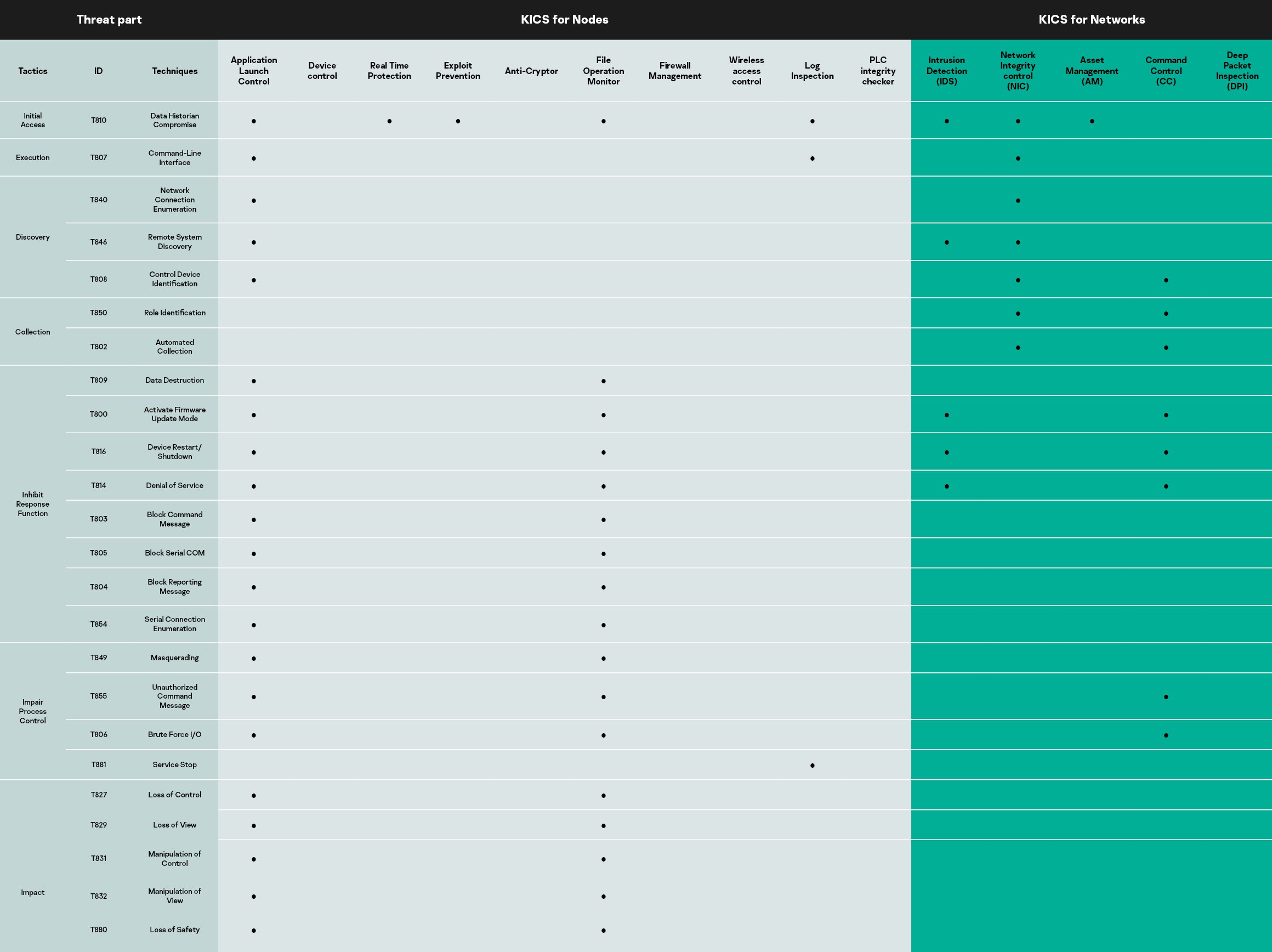Click Application Launch Control column header
Image resolution: width=1272 pixels, height=952 pixels.
[x=254, y=71]
